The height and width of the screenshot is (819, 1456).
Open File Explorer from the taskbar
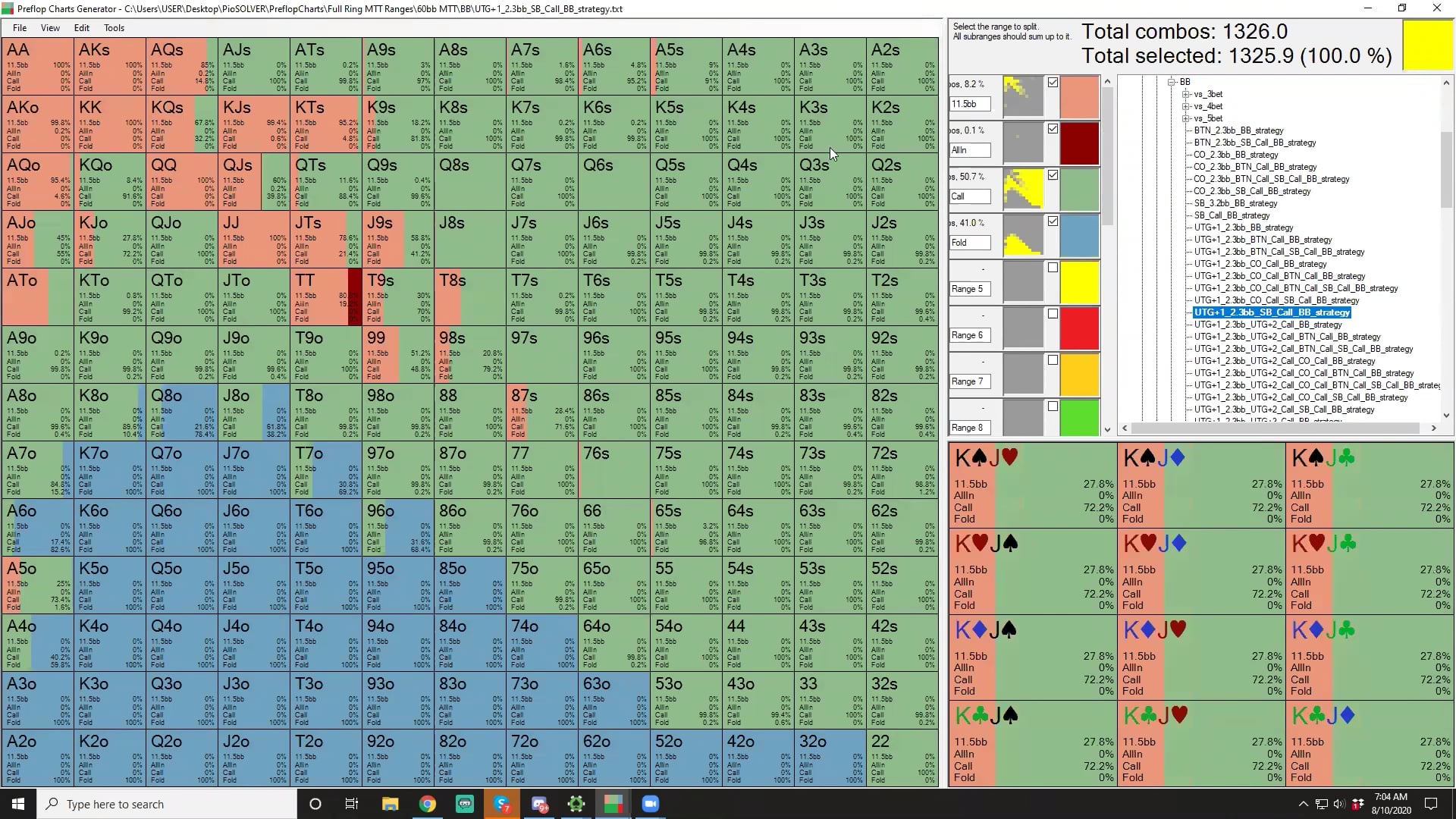(x=391, y=804)
